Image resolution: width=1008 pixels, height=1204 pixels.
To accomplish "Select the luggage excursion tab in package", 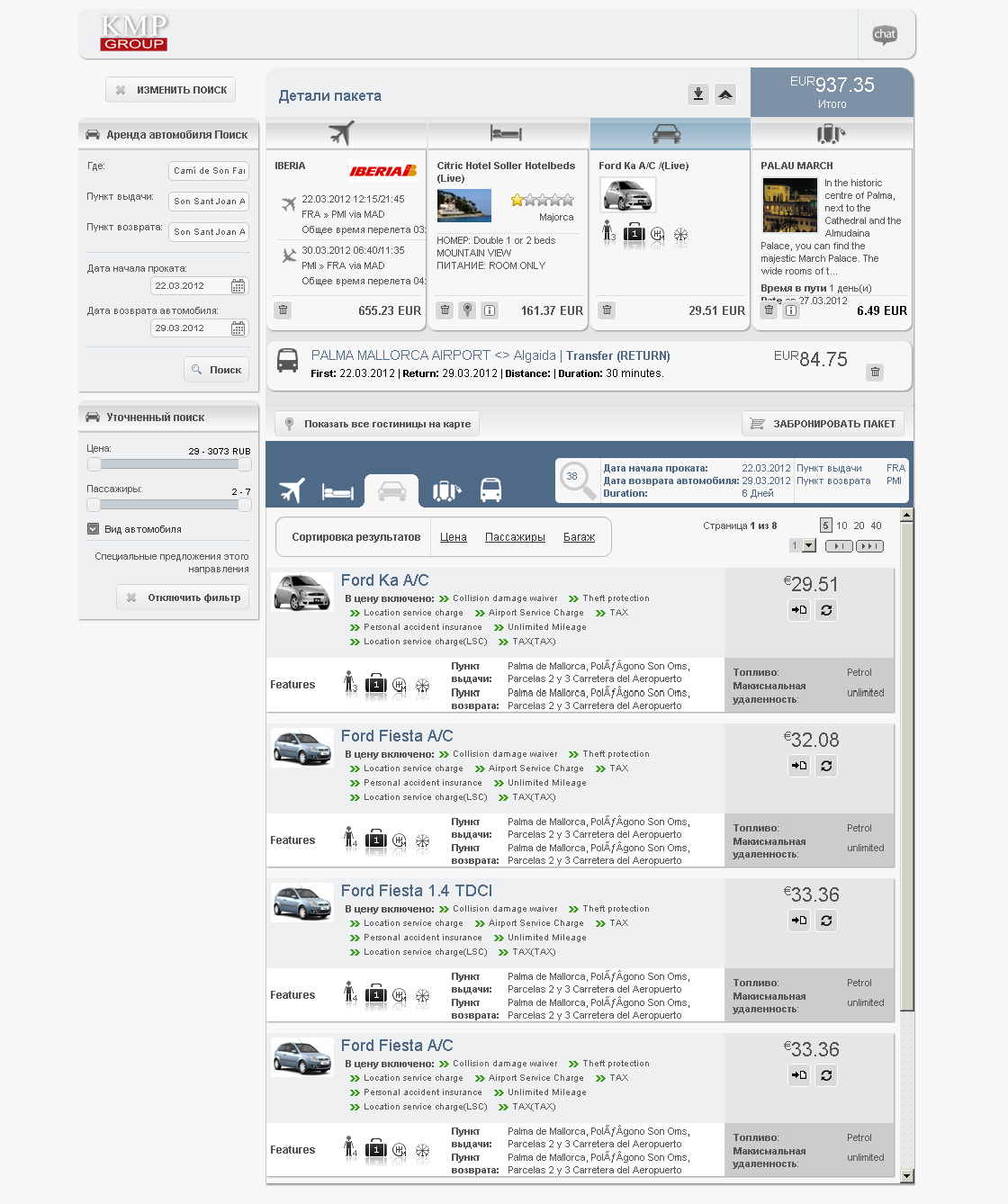I will 832,133.
